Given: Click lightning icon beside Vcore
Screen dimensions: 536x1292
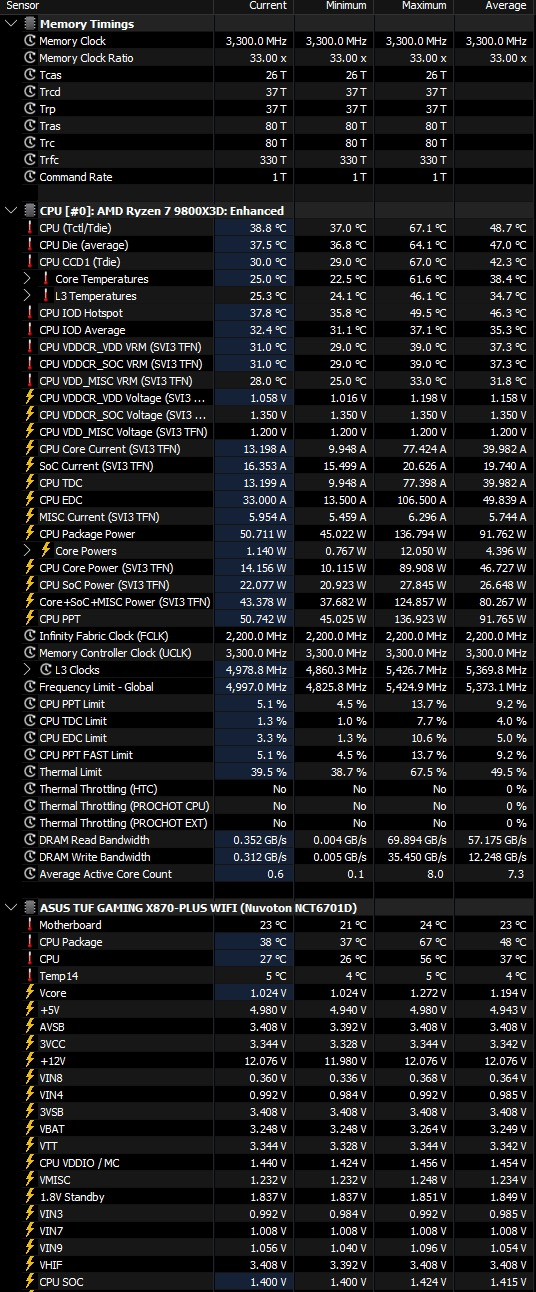Looking at the screenshot, I should pyautogui.click(x=30, y=993).
